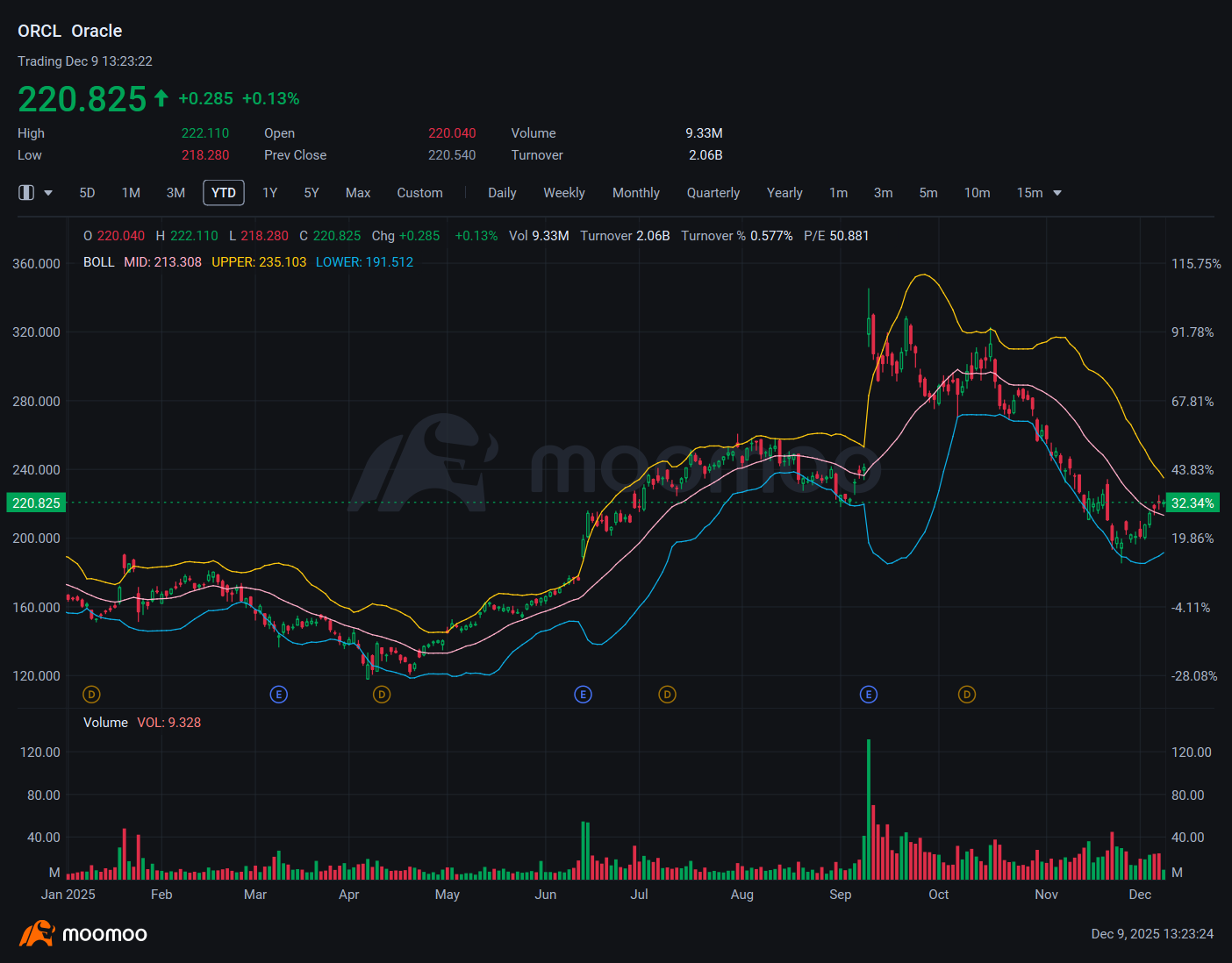Click the P/E 50.881 value
The width and height of the screenshot is (1232, 963).
(x=836, y=236)
